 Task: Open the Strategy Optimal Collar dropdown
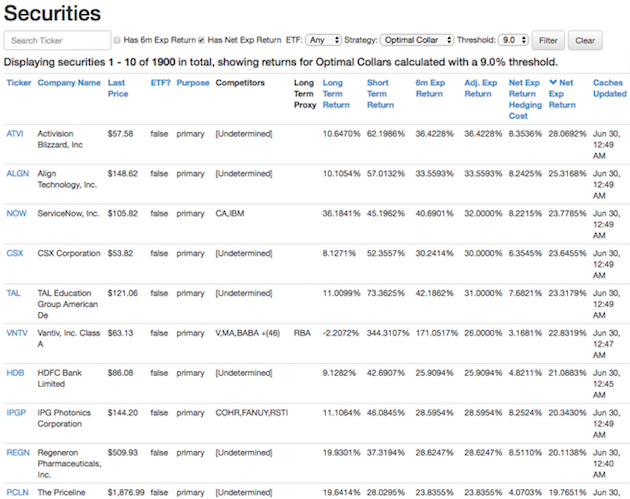pyautogui.click(x=417, y=40)
